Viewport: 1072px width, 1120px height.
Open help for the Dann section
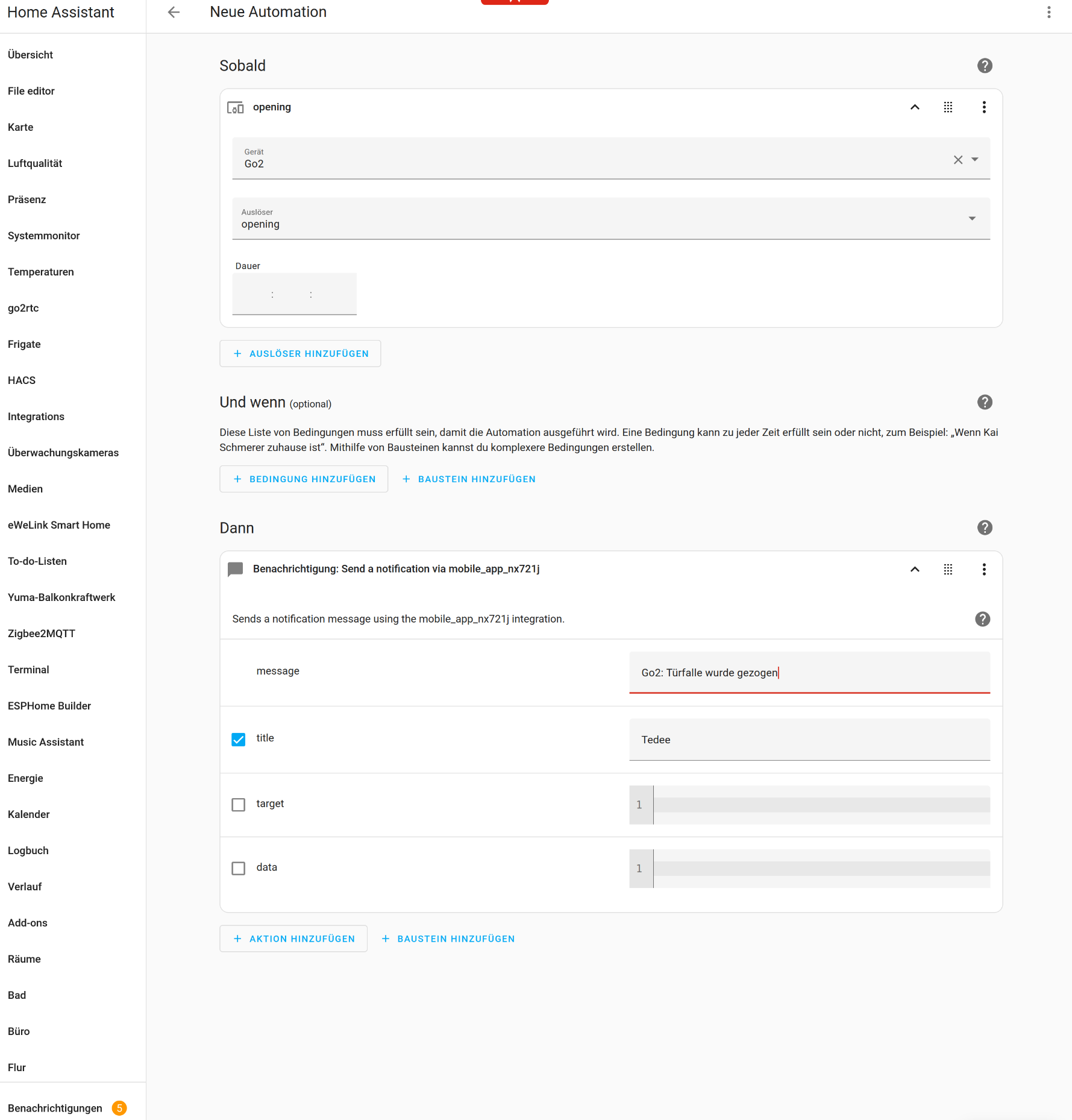(x=985, y=528)
